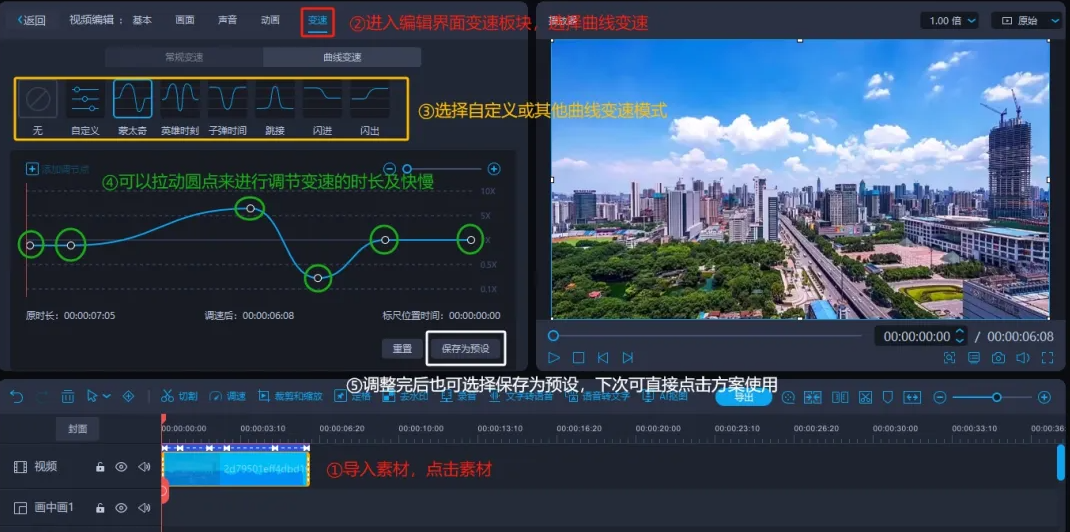Select the 无 (none) curve preset
1070x532 pixels.
pyautogui.click(x=38, y=108)
